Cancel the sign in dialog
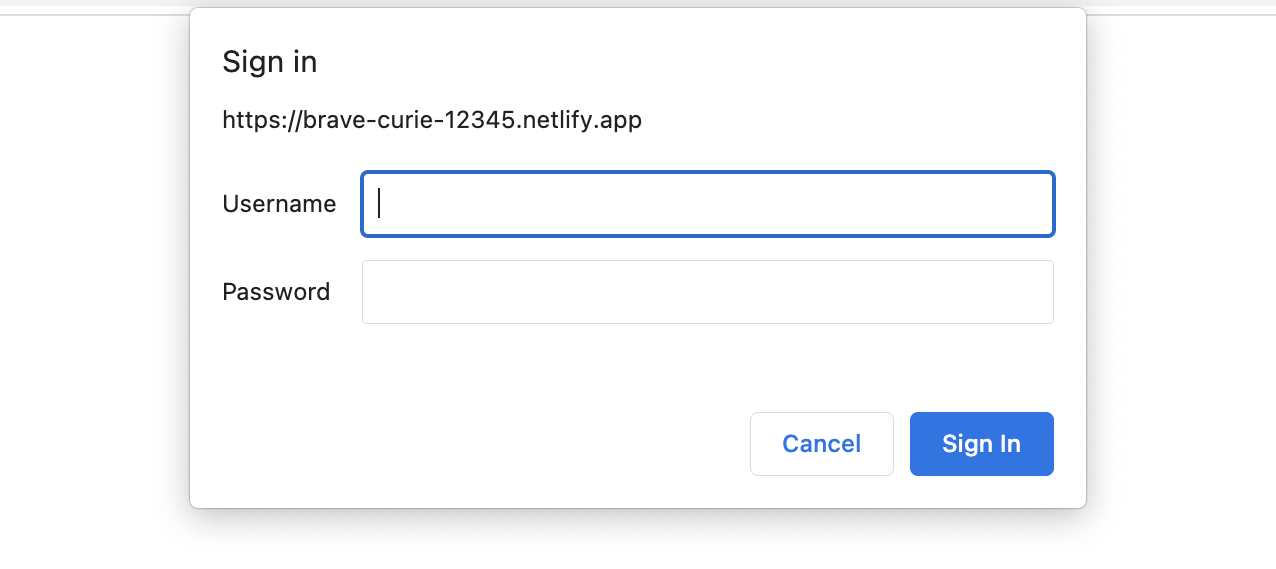Viewport: 1276px width, 569px height. click(821, 444)
